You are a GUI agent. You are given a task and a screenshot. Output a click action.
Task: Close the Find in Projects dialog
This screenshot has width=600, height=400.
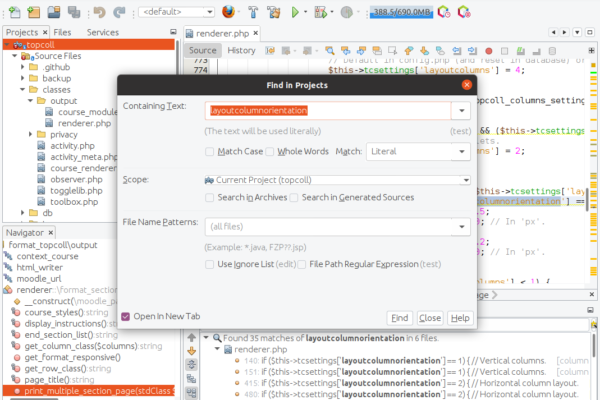466,85
